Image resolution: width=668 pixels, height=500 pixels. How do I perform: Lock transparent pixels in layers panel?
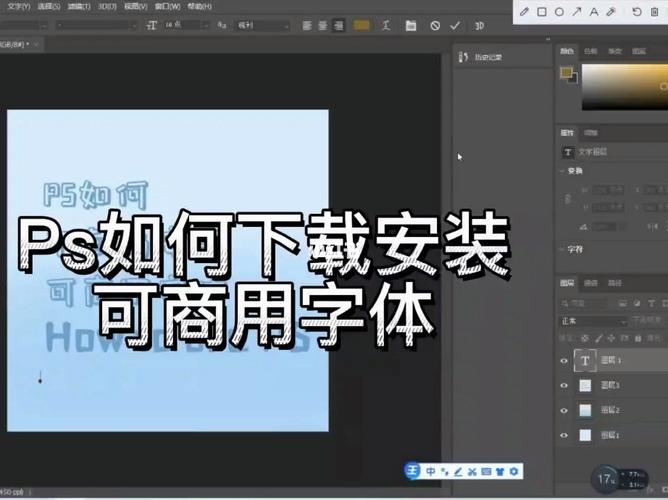[585, 338]
